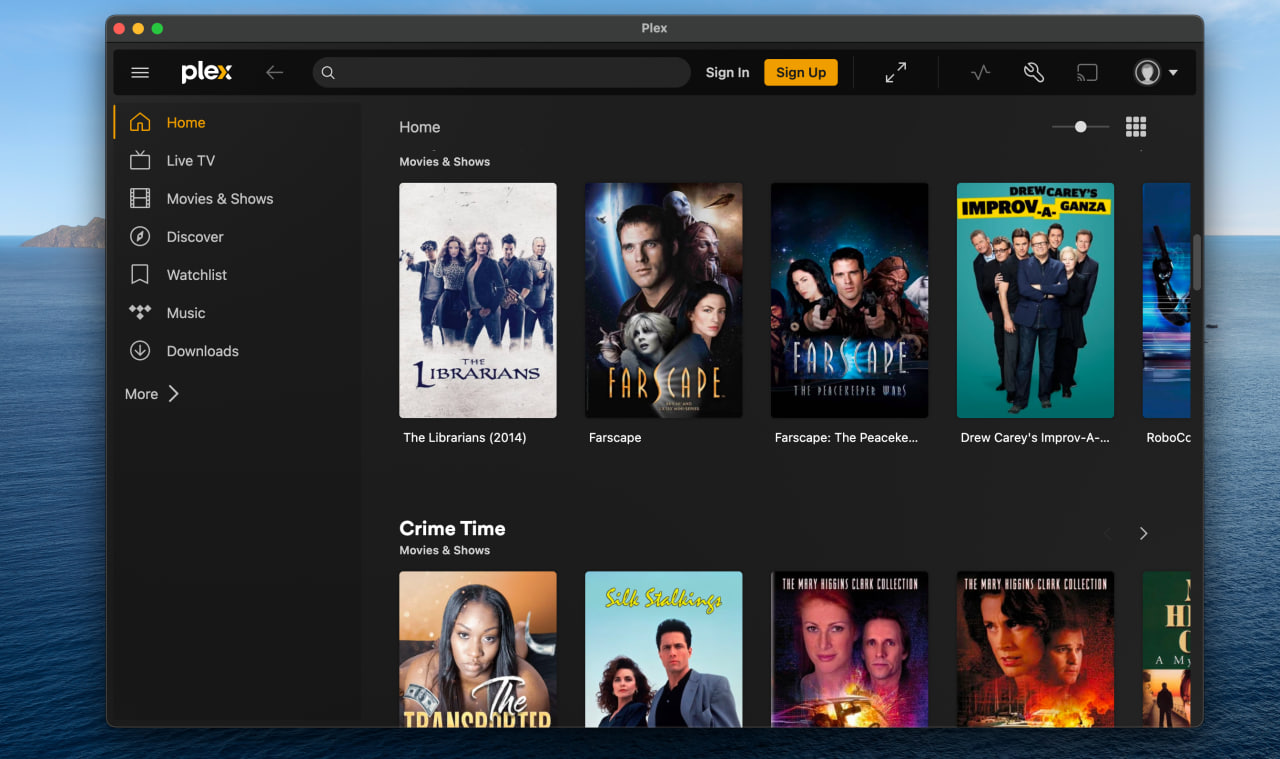
Task: Select the Home menu item
Action: click(x=185, y=122)
